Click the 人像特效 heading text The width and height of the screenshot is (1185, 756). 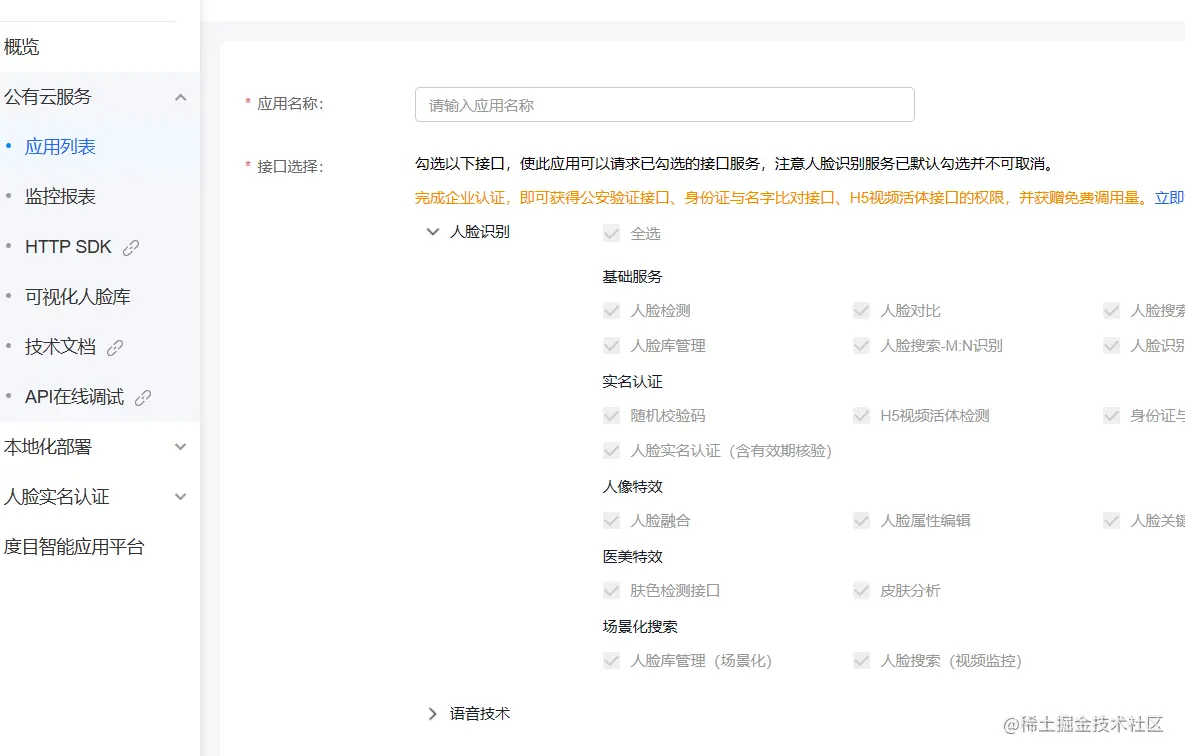pos(633,487)
